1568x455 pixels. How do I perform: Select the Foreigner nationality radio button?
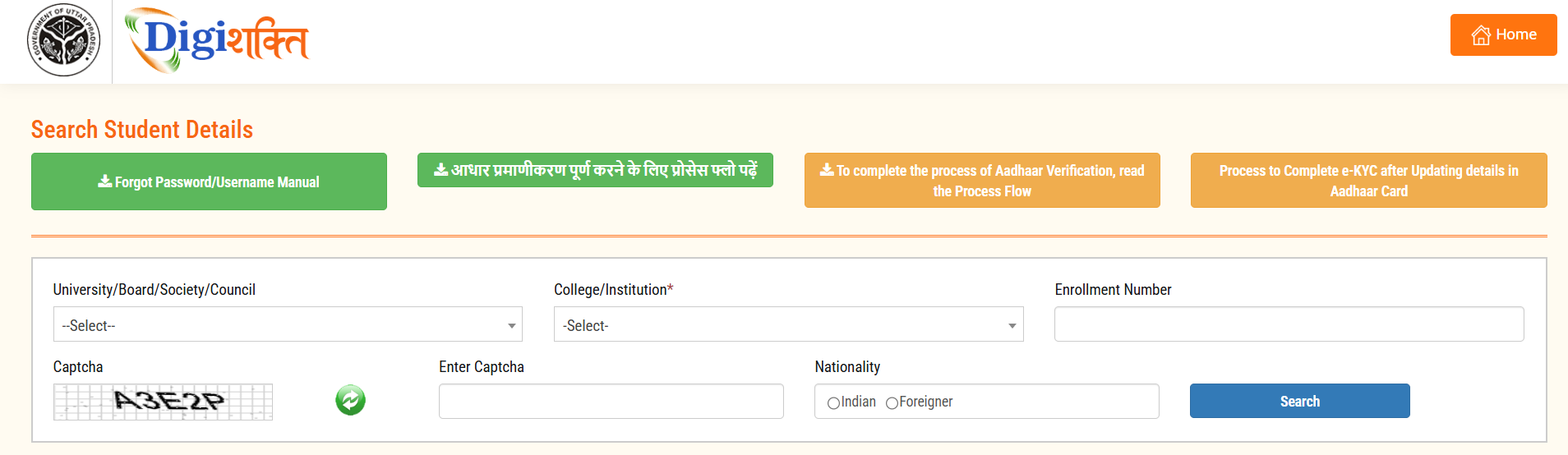892,403
